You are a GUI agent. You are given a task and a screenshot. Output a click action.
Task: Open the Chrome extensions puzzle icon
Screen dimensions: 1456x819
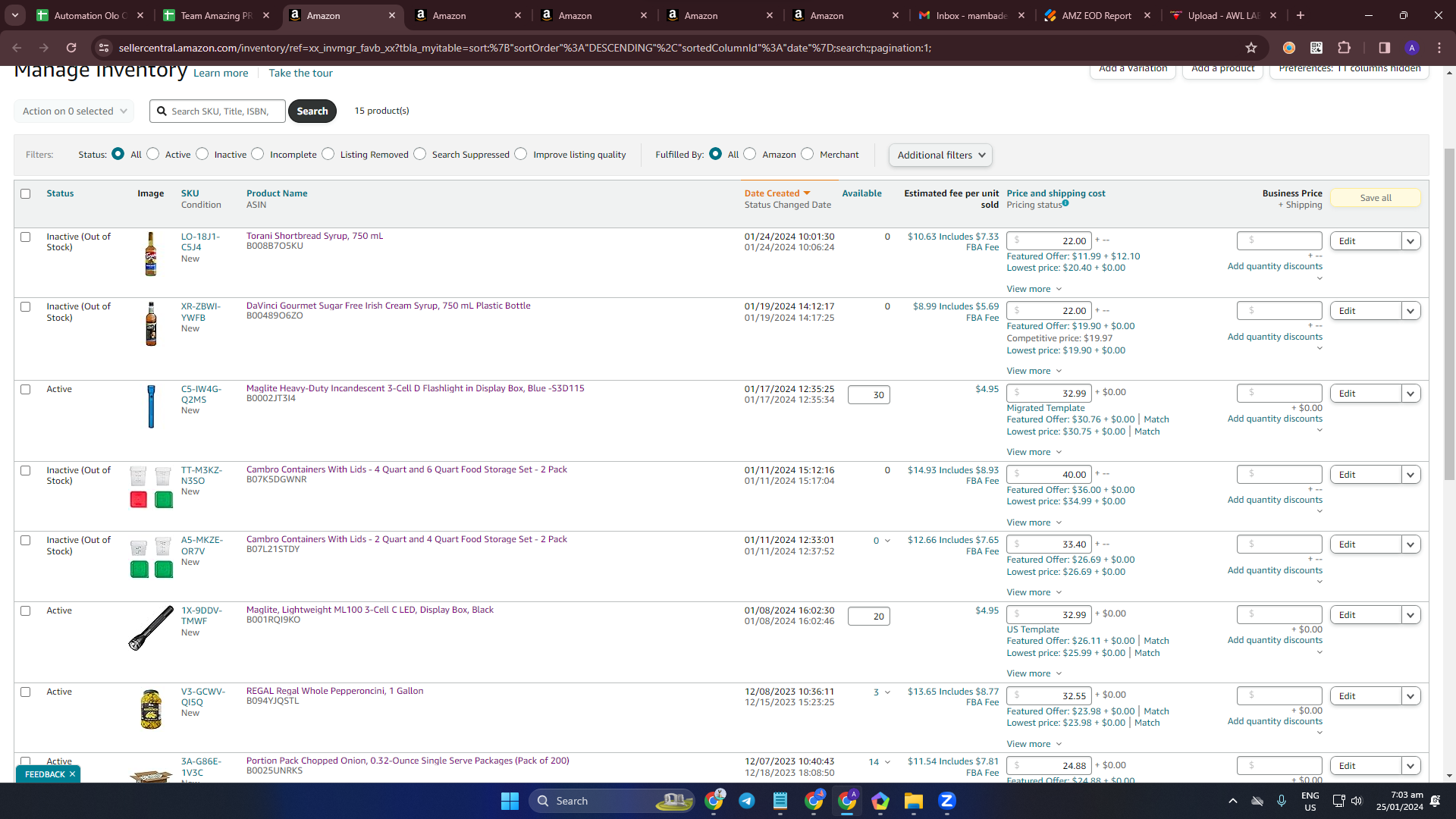pyautogui.click(x=1344, y=48)
